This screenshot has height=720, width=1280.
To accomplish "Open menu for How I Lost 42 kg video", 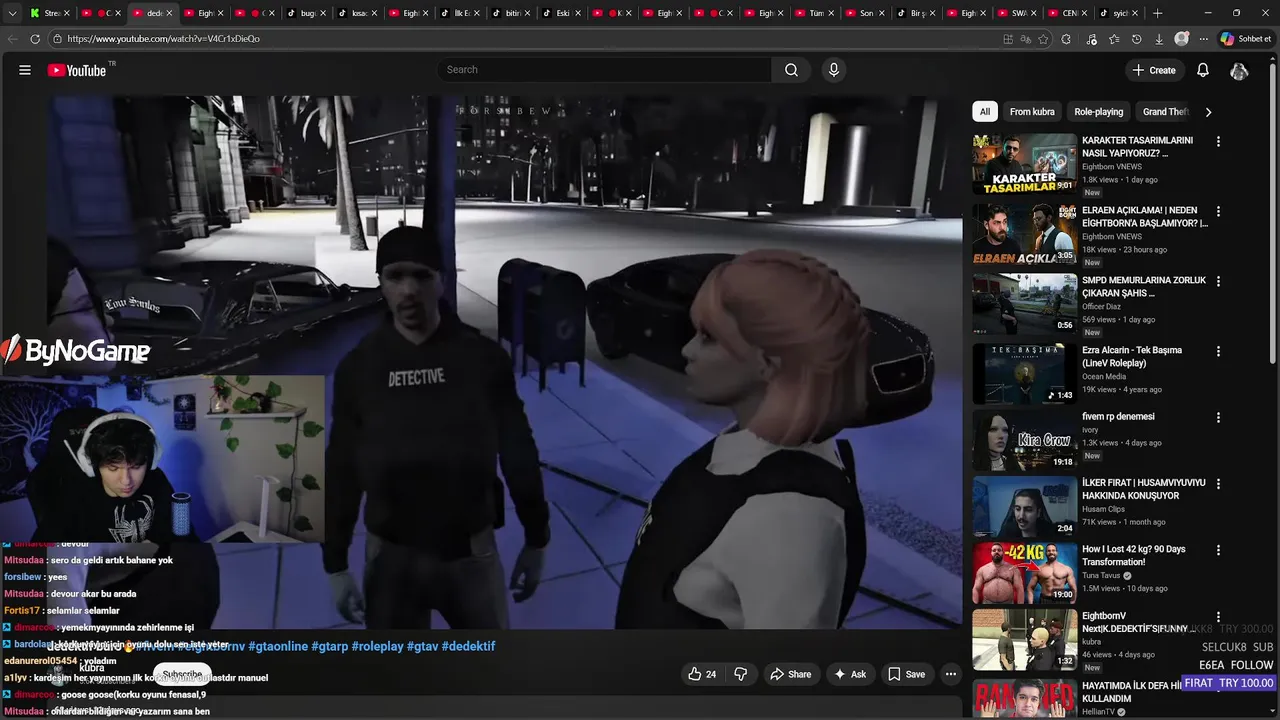I will 1218,551.
